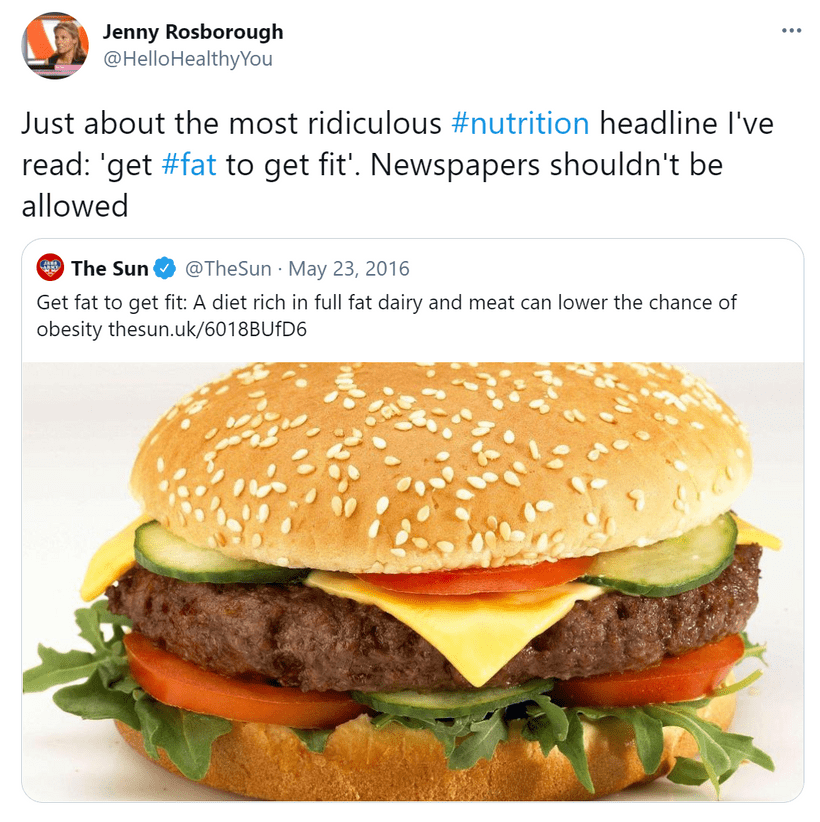
Task: Click the 'obesity' text in quoted tweet
Action: point(69,330)
